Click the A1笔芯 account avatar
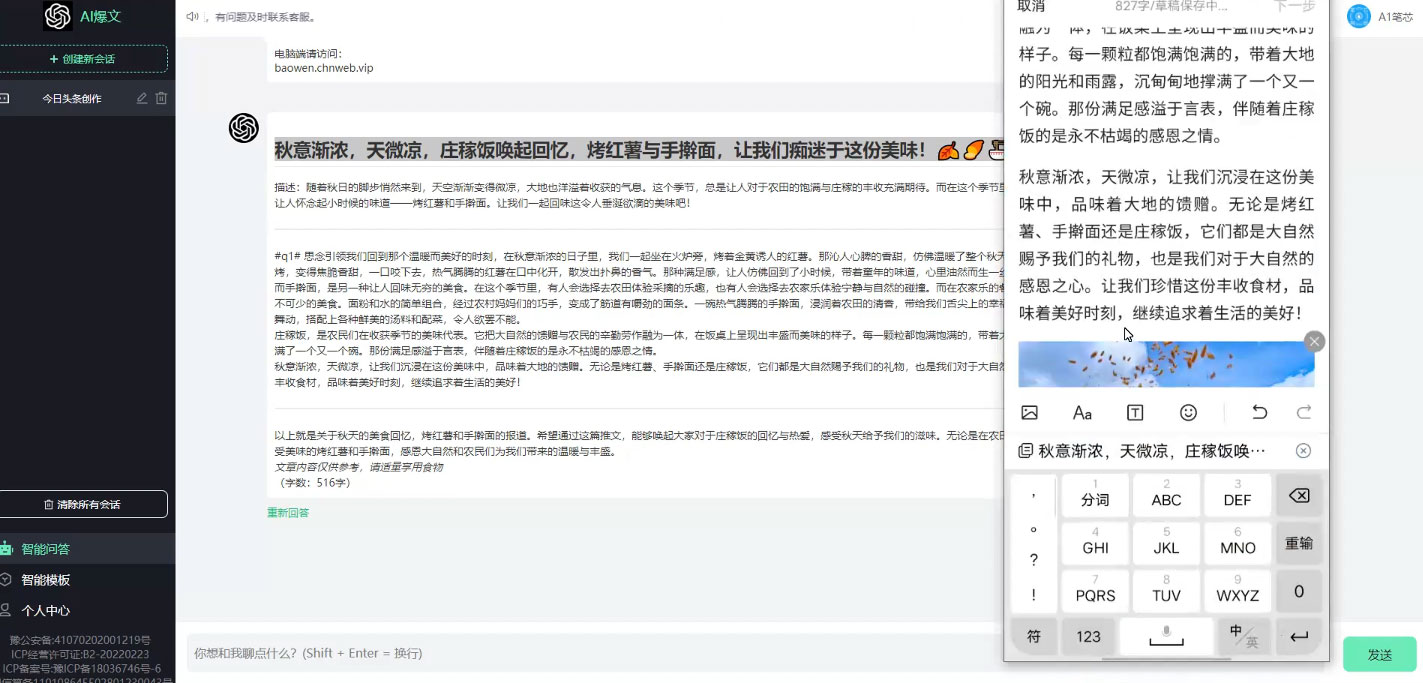The height and width of the screenshot is (683, 1423). [x=1358, y=15]
